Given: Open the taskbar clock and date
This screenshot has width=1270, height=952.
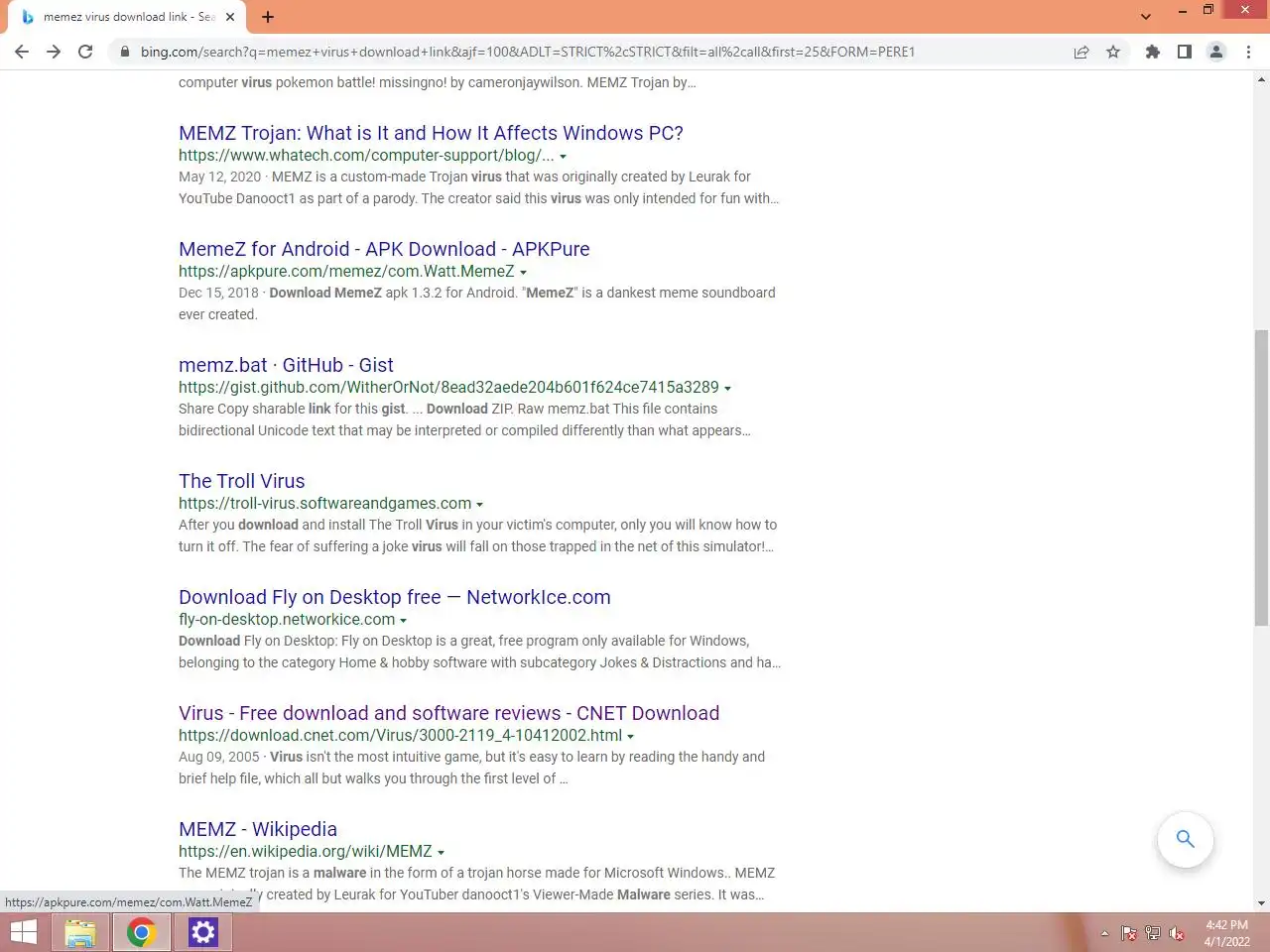Looking at the screenshot, I should (x=1227, y=933).
